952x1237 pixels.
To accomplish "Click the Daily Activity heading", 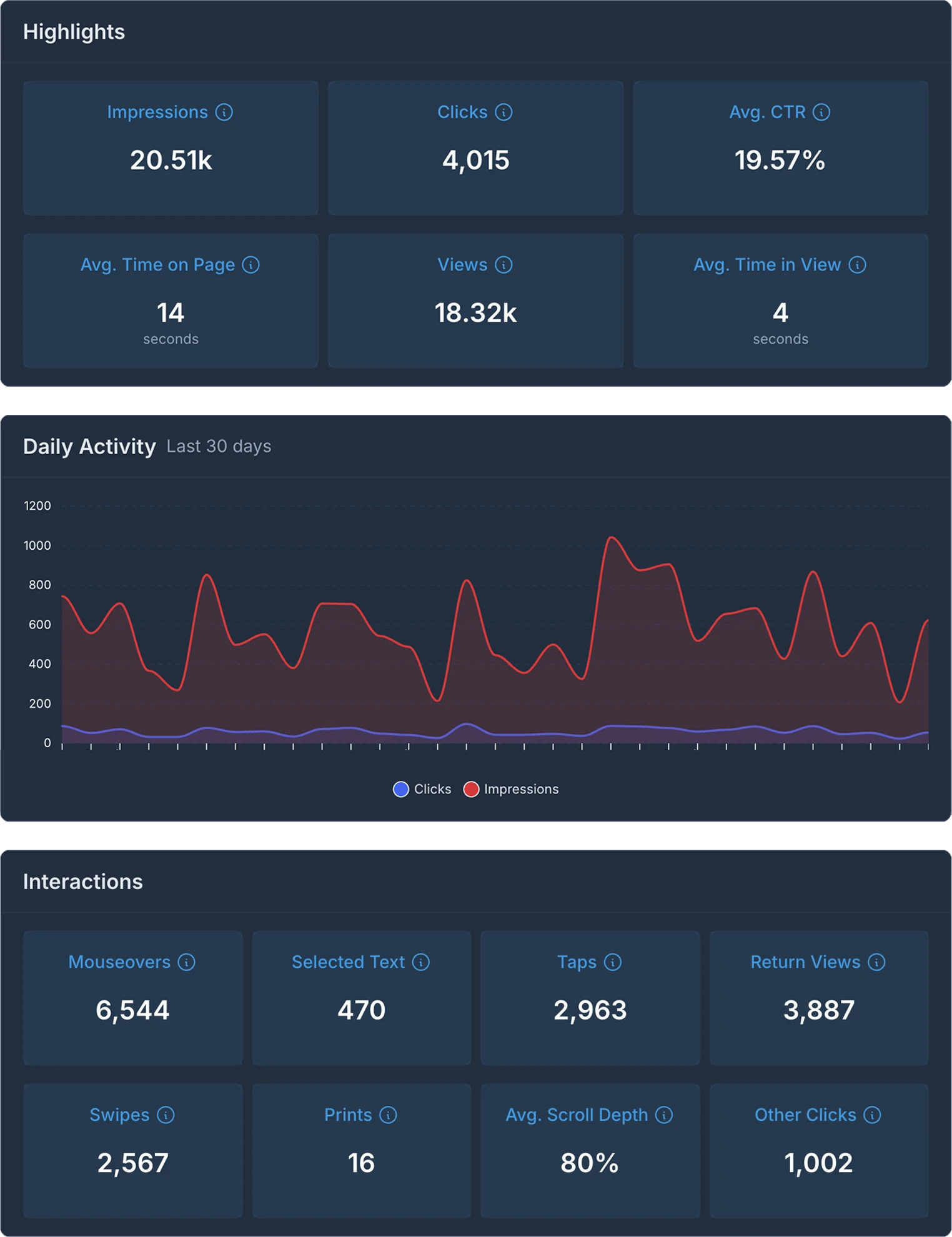I will pyautogui.click(x=89, y=447).
